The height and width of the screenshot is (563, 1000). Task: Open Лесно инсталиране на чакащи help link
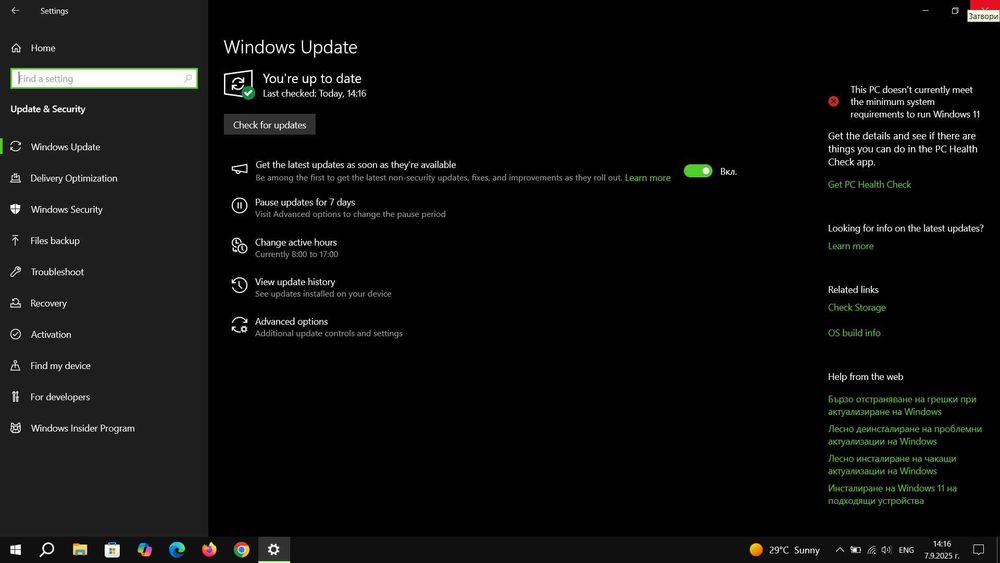tap(892, 465)
